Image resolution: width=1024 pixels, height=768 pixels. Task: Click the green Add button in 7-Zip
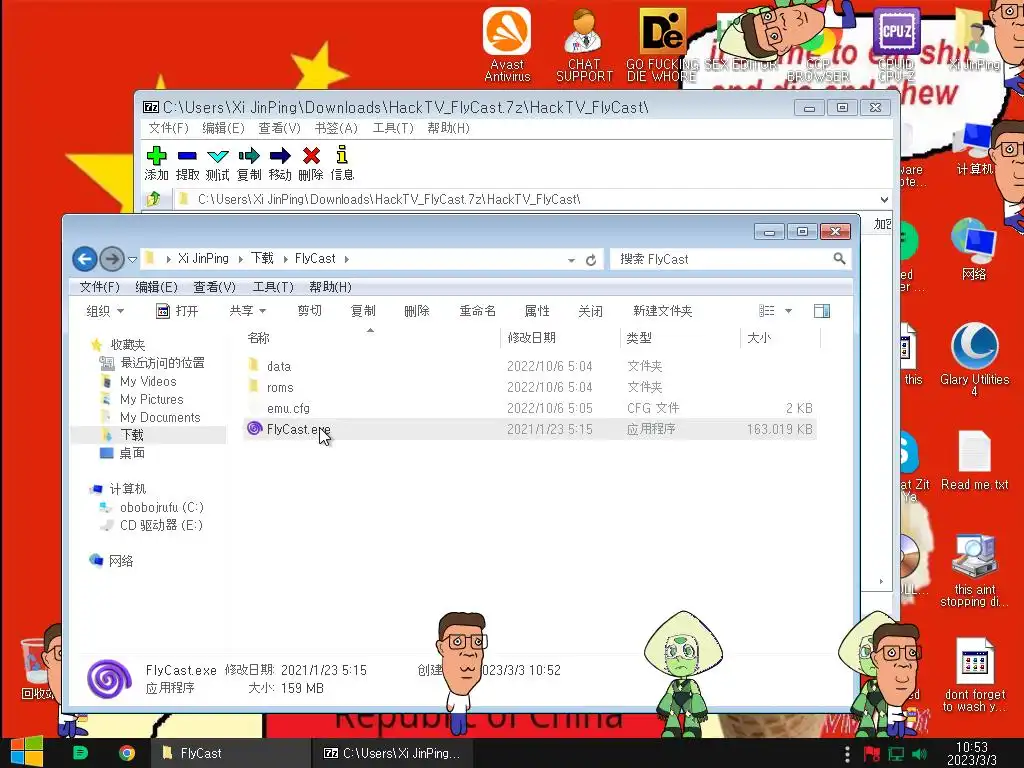coord(156,162)
